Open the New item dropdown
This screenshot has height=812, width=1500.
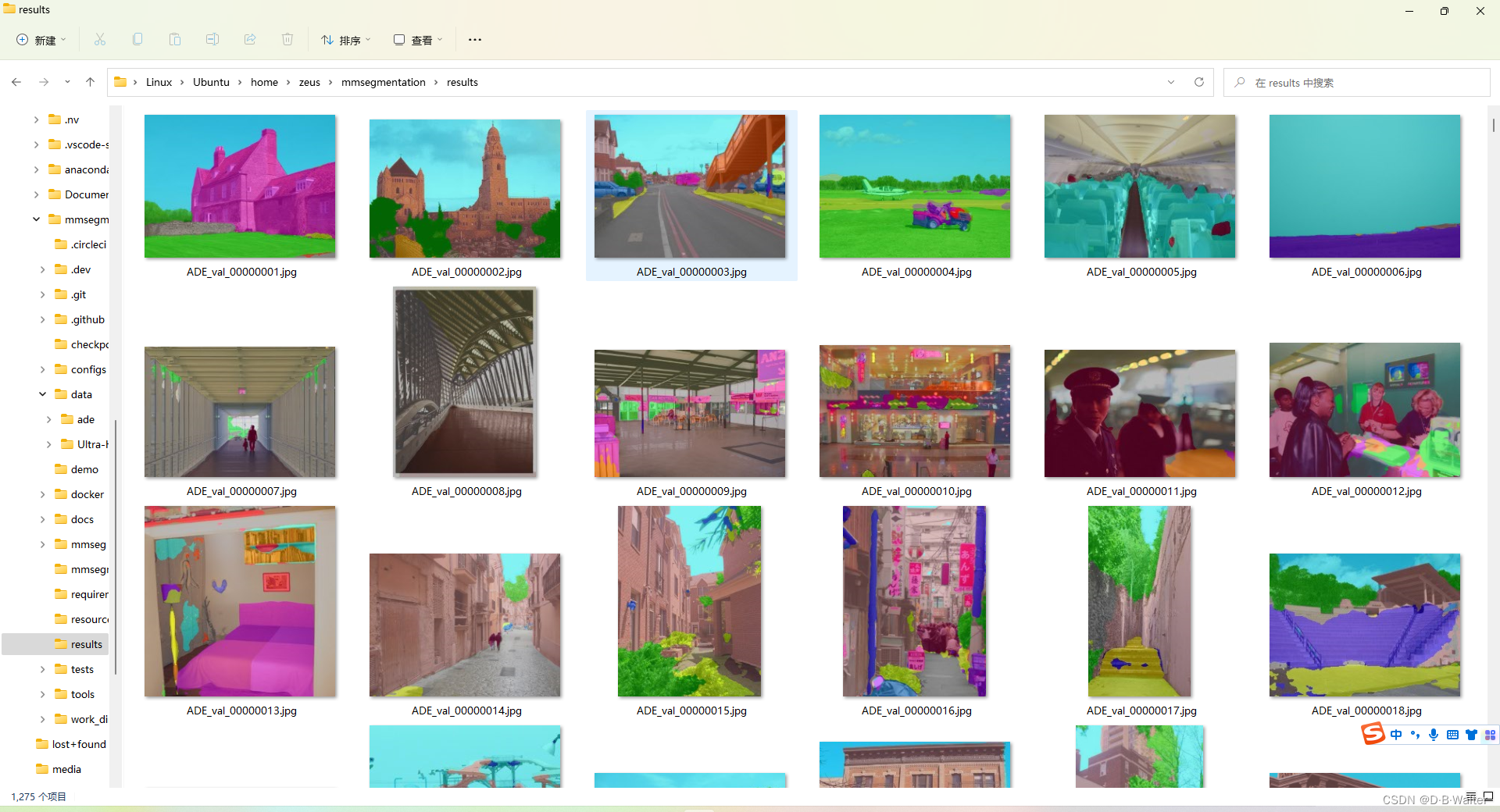(x=41, y=40)
